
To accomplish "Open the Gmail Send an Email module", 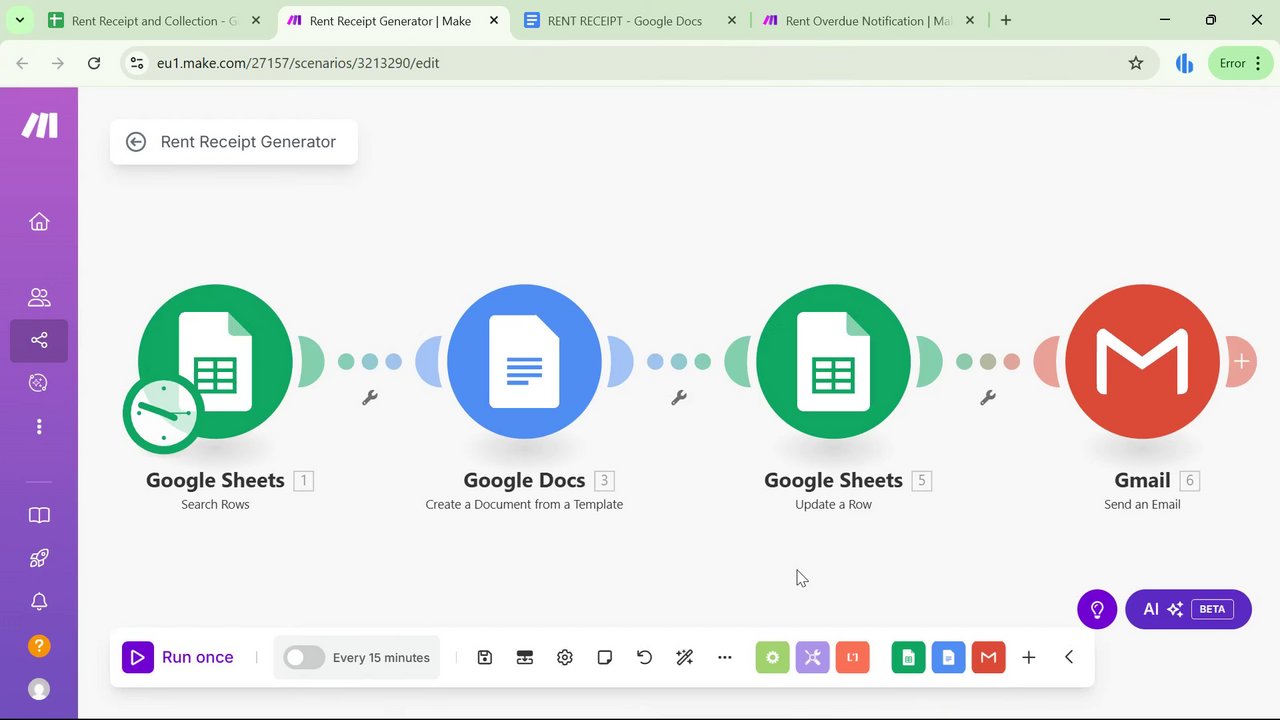I will click(x=1142, y=361).
